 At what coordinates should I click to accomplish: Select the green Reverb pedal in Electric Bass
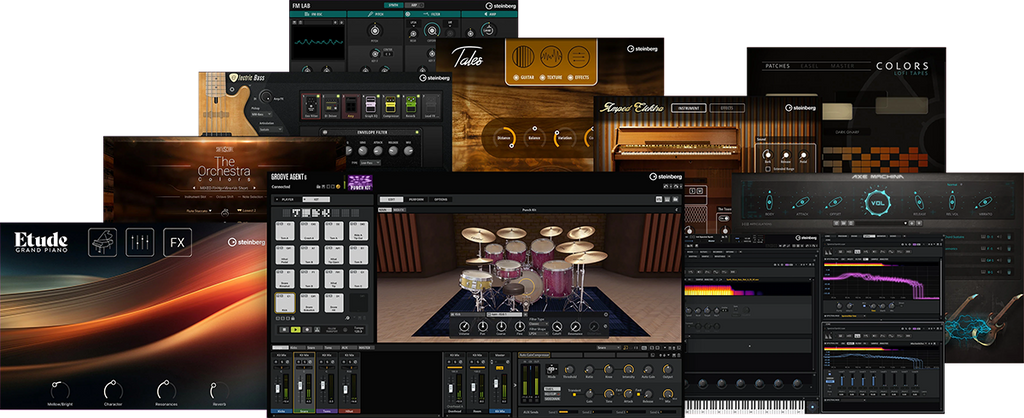[411, 106]
